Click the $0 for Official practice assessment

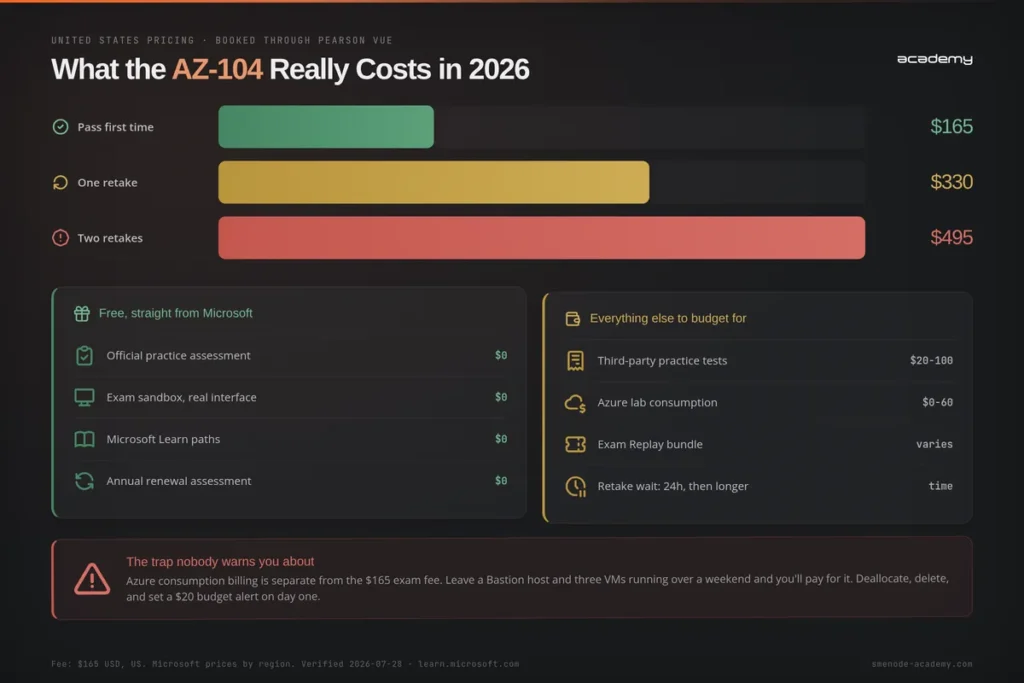tap(501, 355)
